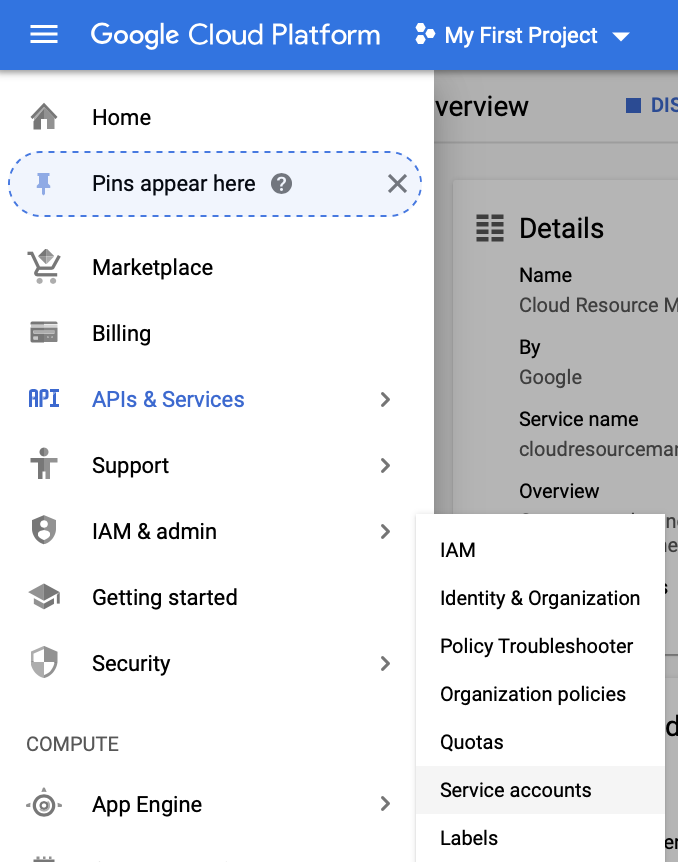Viewport: 678px width, 862px height.
Task: Click the Marketplace shopping cart icon
Action: (x=44, y=267)
